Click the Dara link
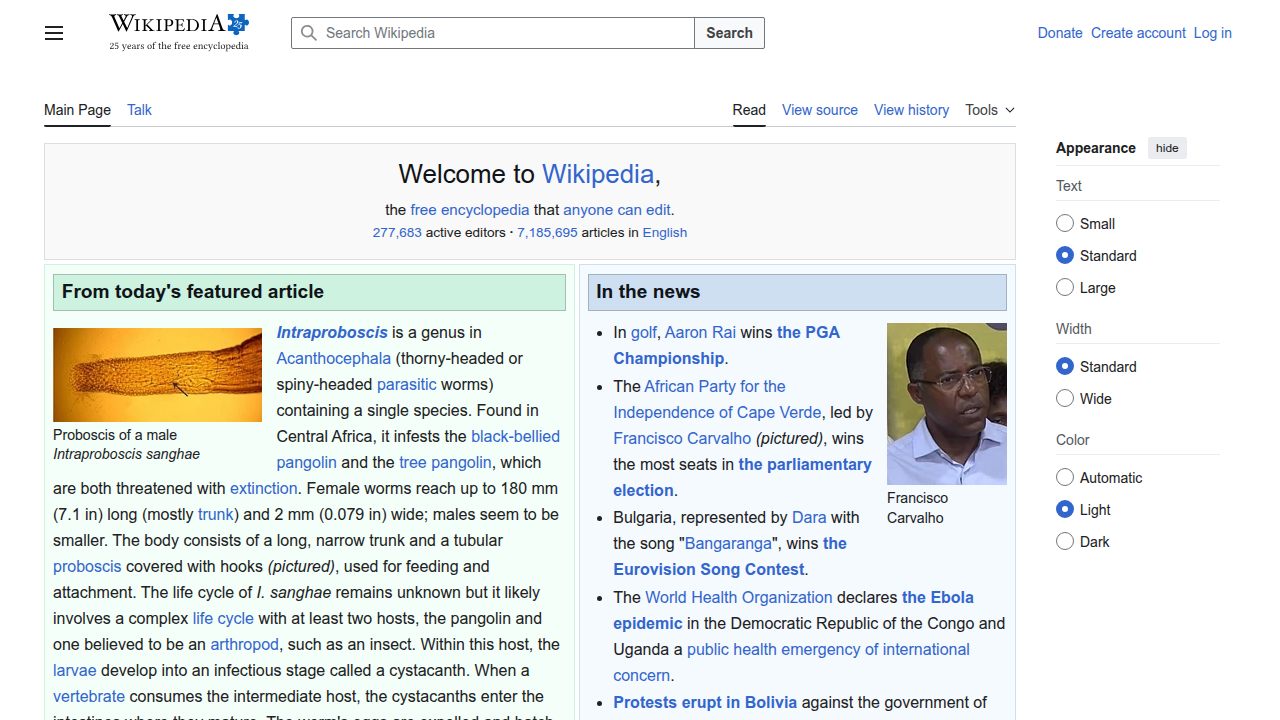1280x720 pixels. pos(809,517)
